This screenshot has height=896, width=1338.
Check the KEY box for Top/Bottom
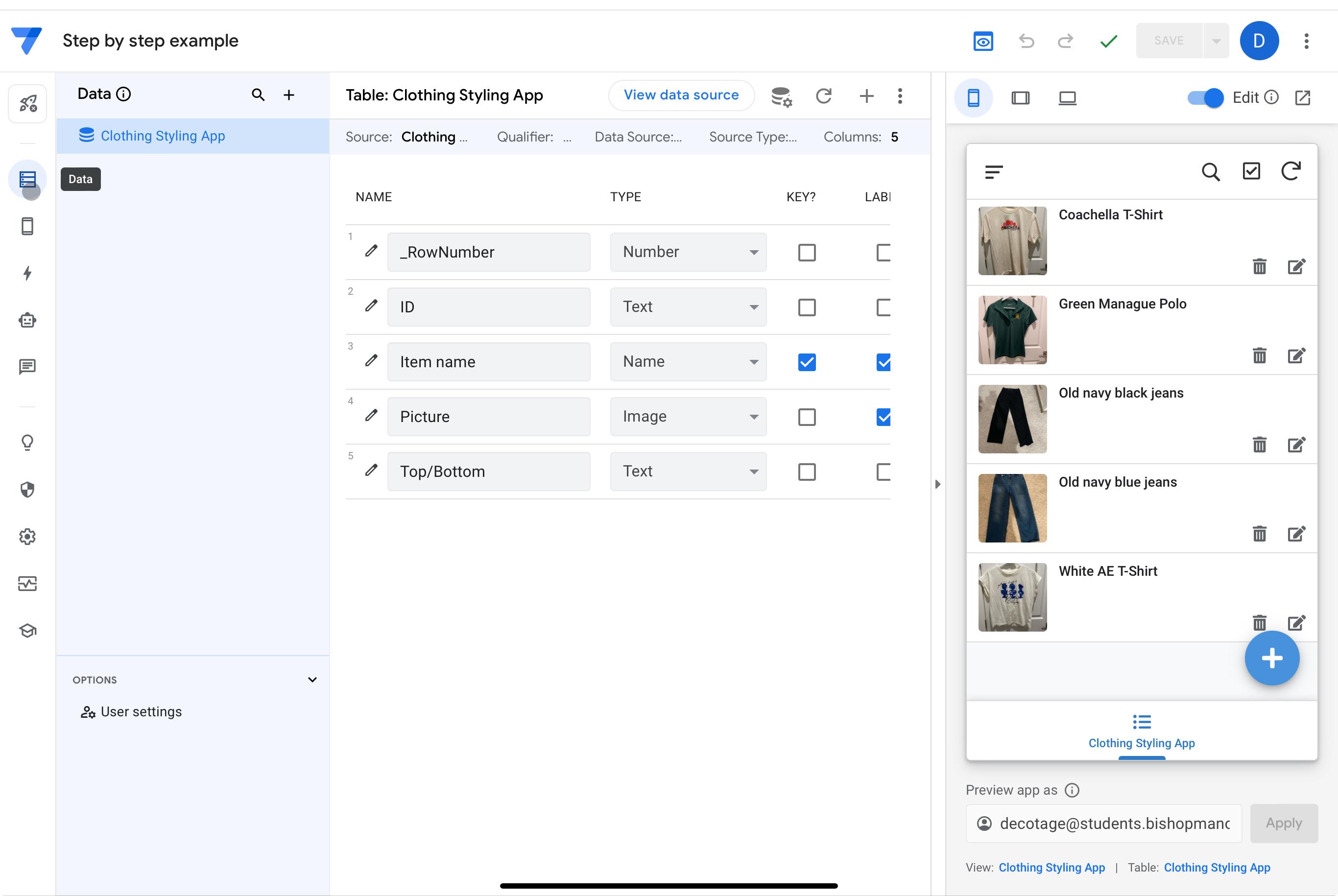(x=807, y=472)
